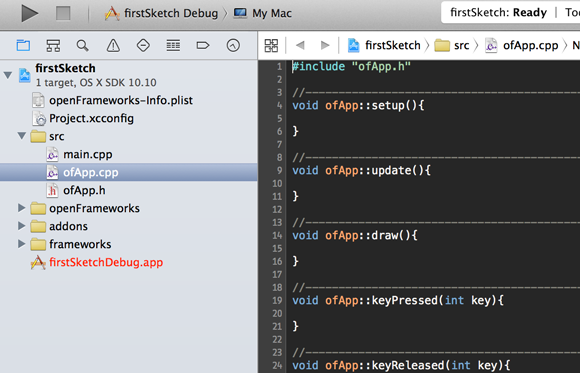Screen dimensions: 580x373
Task: Expand the openFrameworks folder
Action: 22,208
